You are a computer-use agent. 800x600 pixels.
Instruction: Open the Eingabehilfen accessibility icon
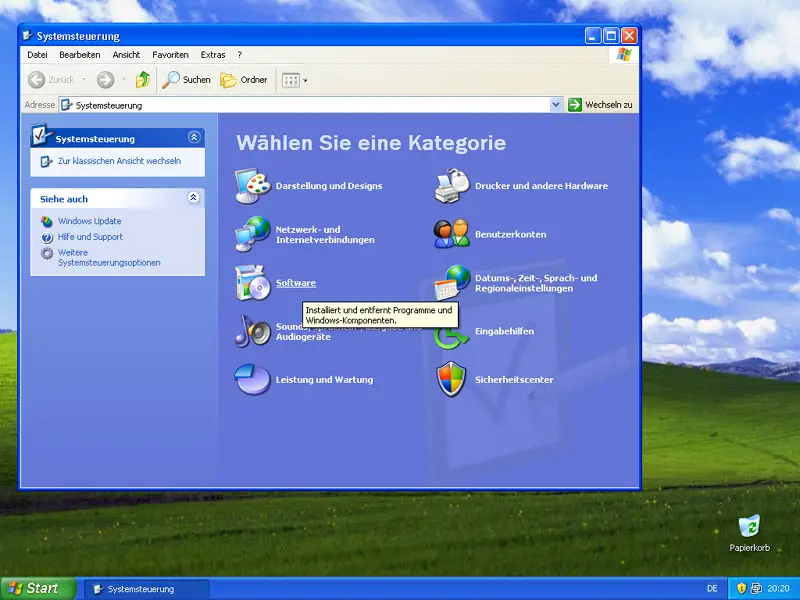point(451,338)
